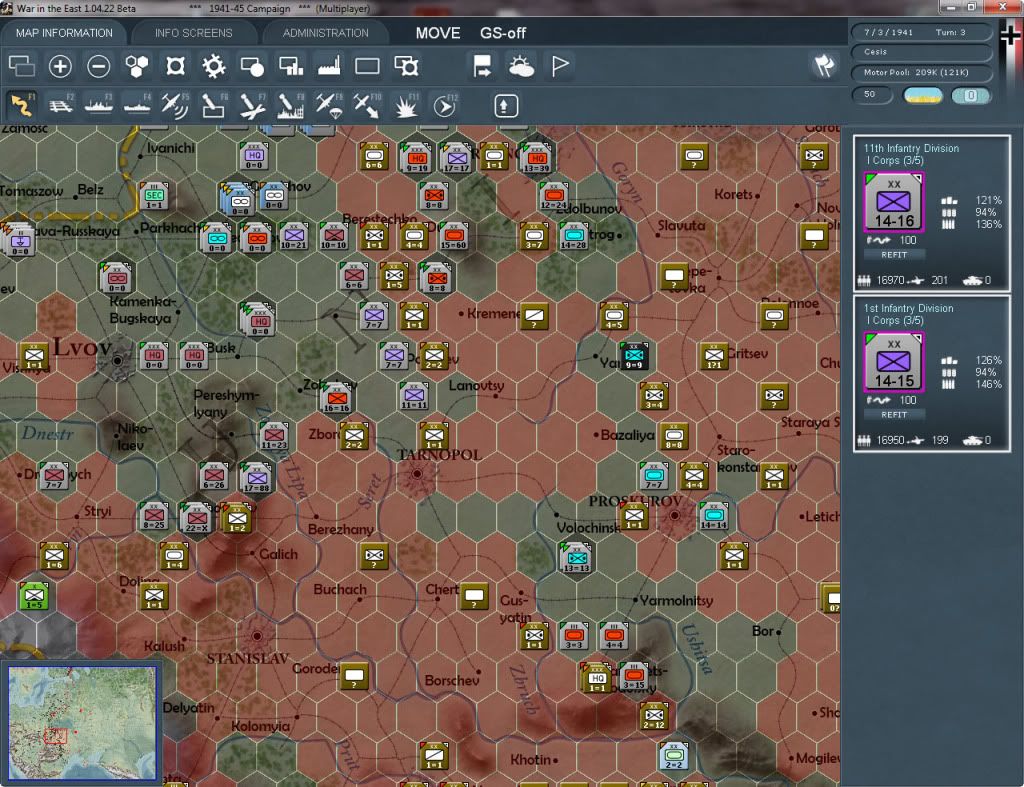This screenshot has width=1024, height=787.
Task: Click the teal pill showing 0
Action: click(x=971, y=95)
